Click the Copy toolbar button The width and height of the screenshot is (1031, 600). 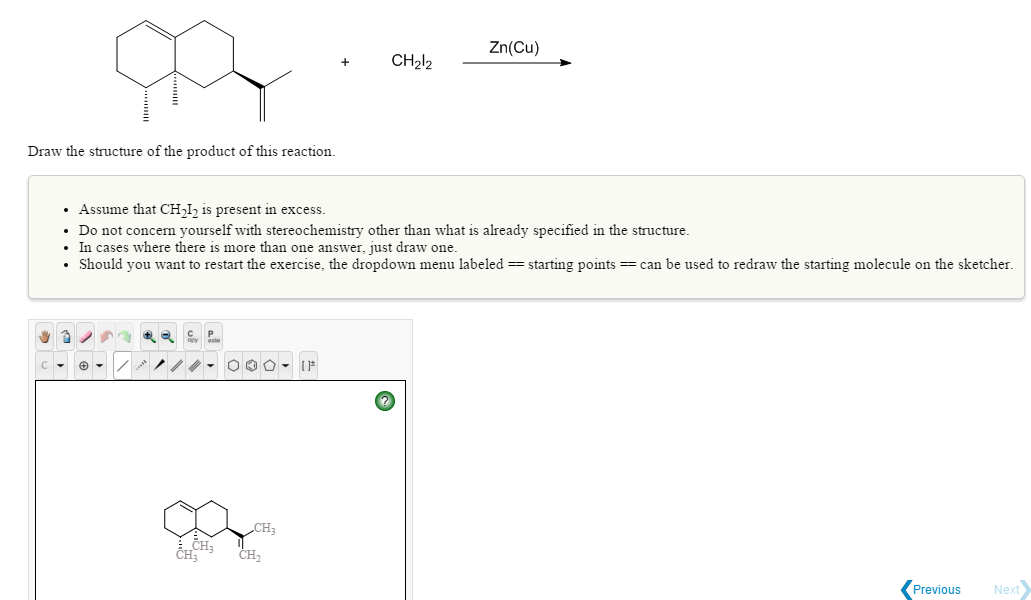[192, 336]
